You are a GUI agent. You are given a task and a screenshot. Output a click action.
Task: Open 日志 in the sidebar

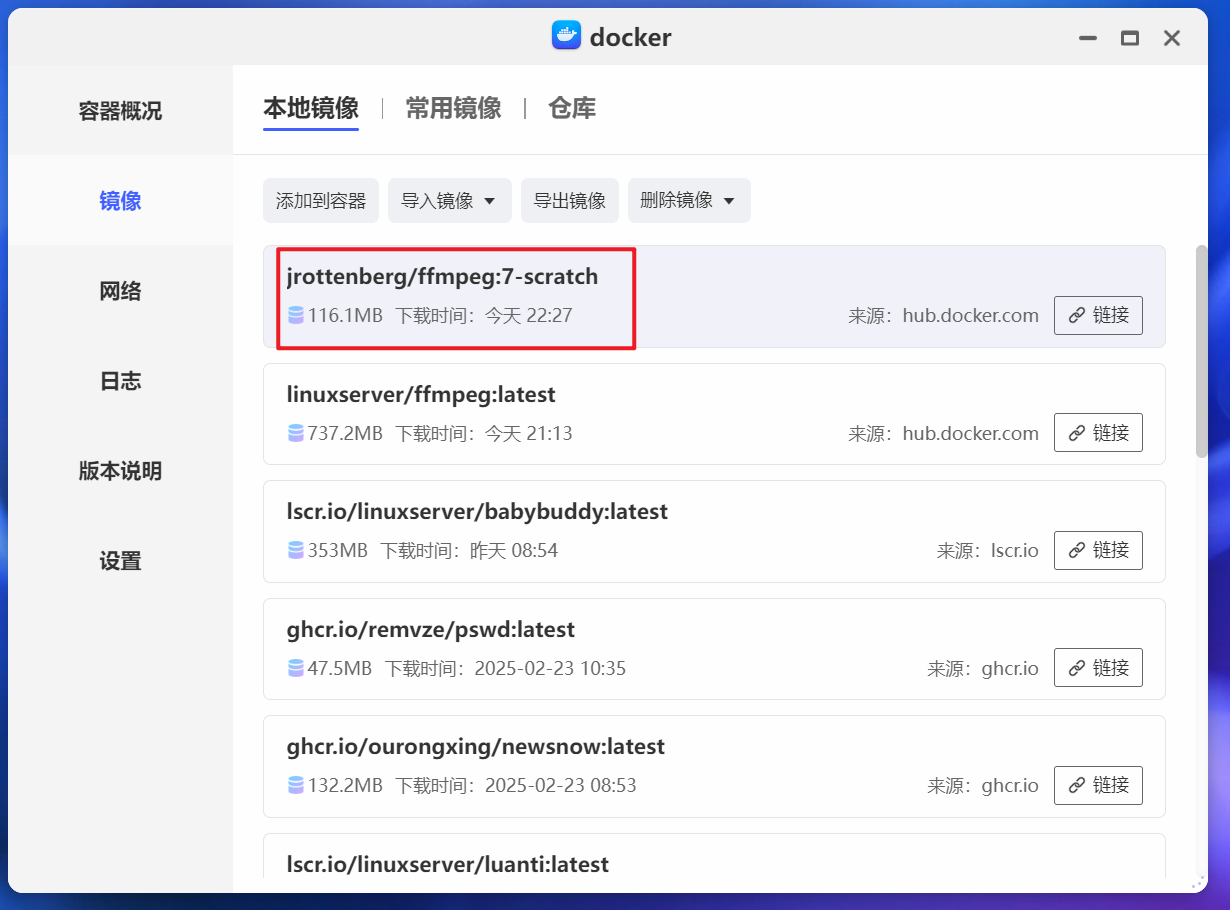pyautogui.click(x=120, y=381)
